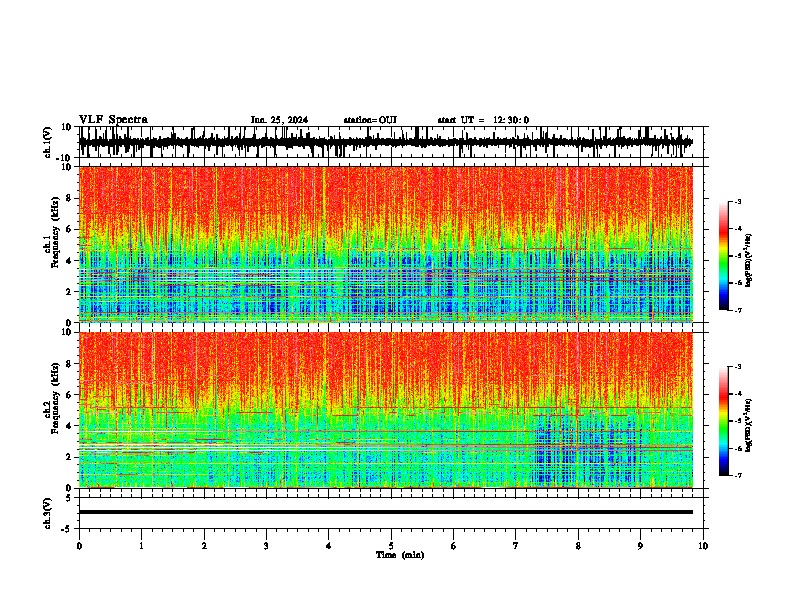This screenshot has height=612, width=792.
Task: Select the "ch.3(V)" axis label
Action: click(x=48, y=513)
